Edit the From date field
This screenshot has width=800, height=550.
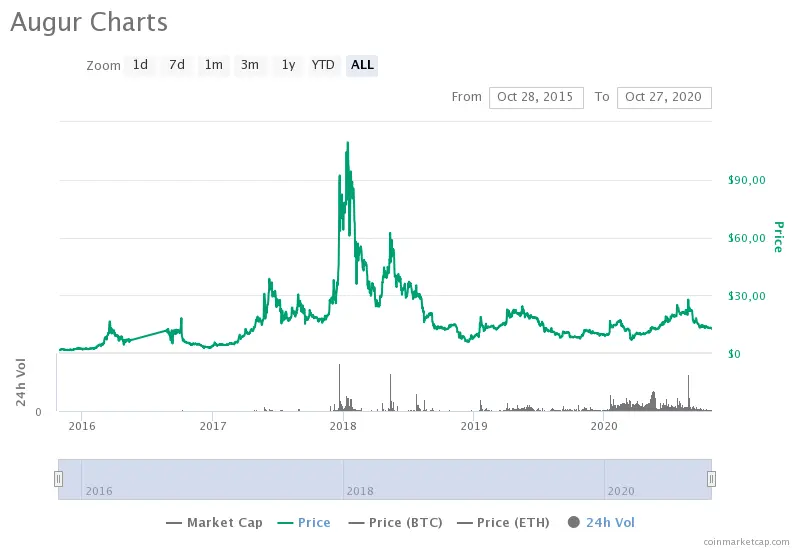(536, 97)
